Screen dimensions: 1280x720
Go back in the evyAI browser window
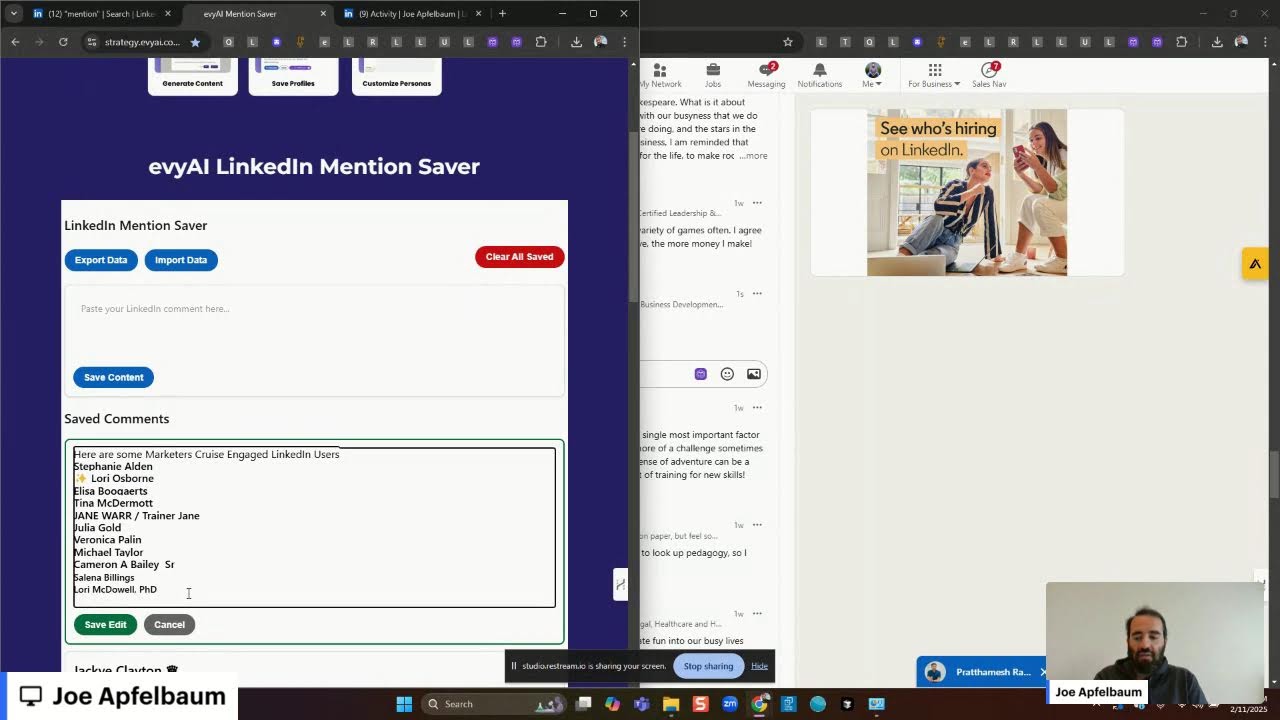15,42
